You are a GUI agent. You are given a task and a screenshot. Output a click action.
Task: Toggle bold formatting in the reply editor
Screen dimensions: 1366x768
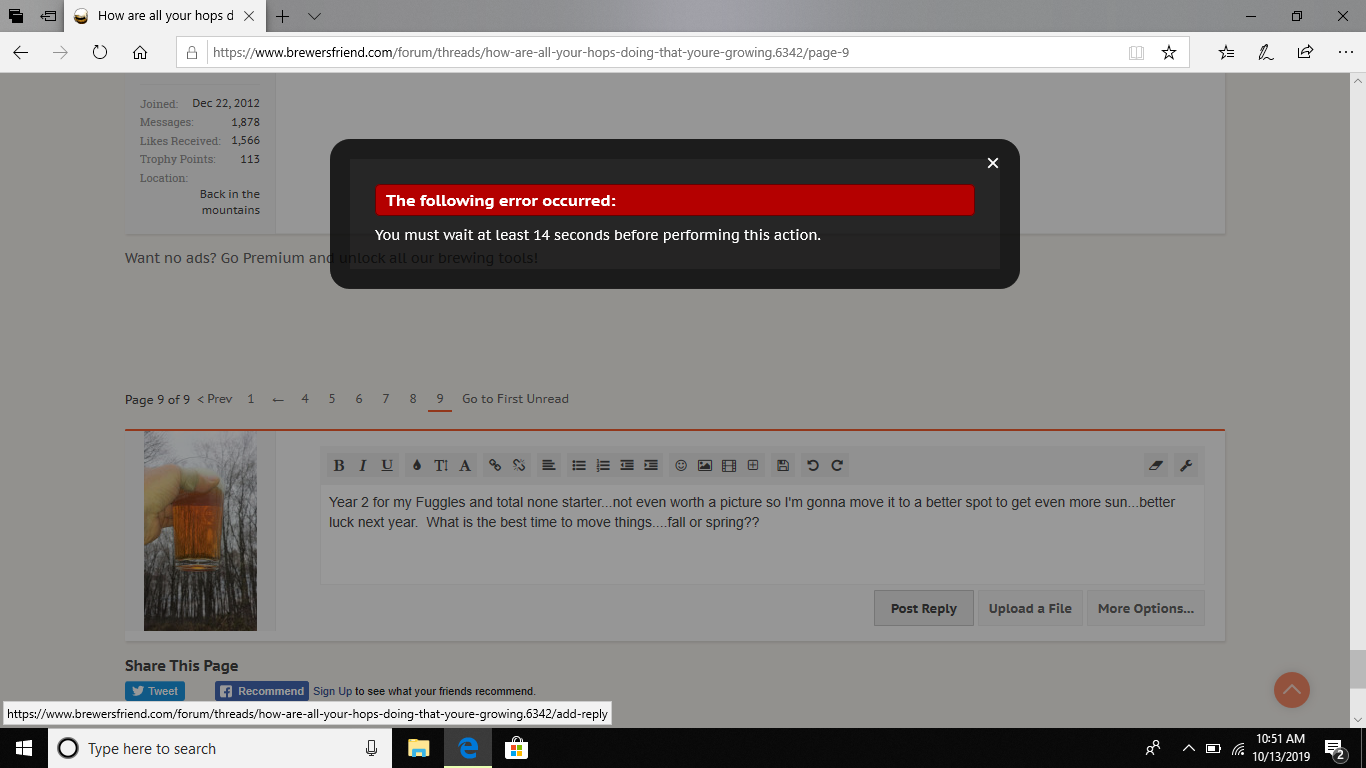point(339,465)
